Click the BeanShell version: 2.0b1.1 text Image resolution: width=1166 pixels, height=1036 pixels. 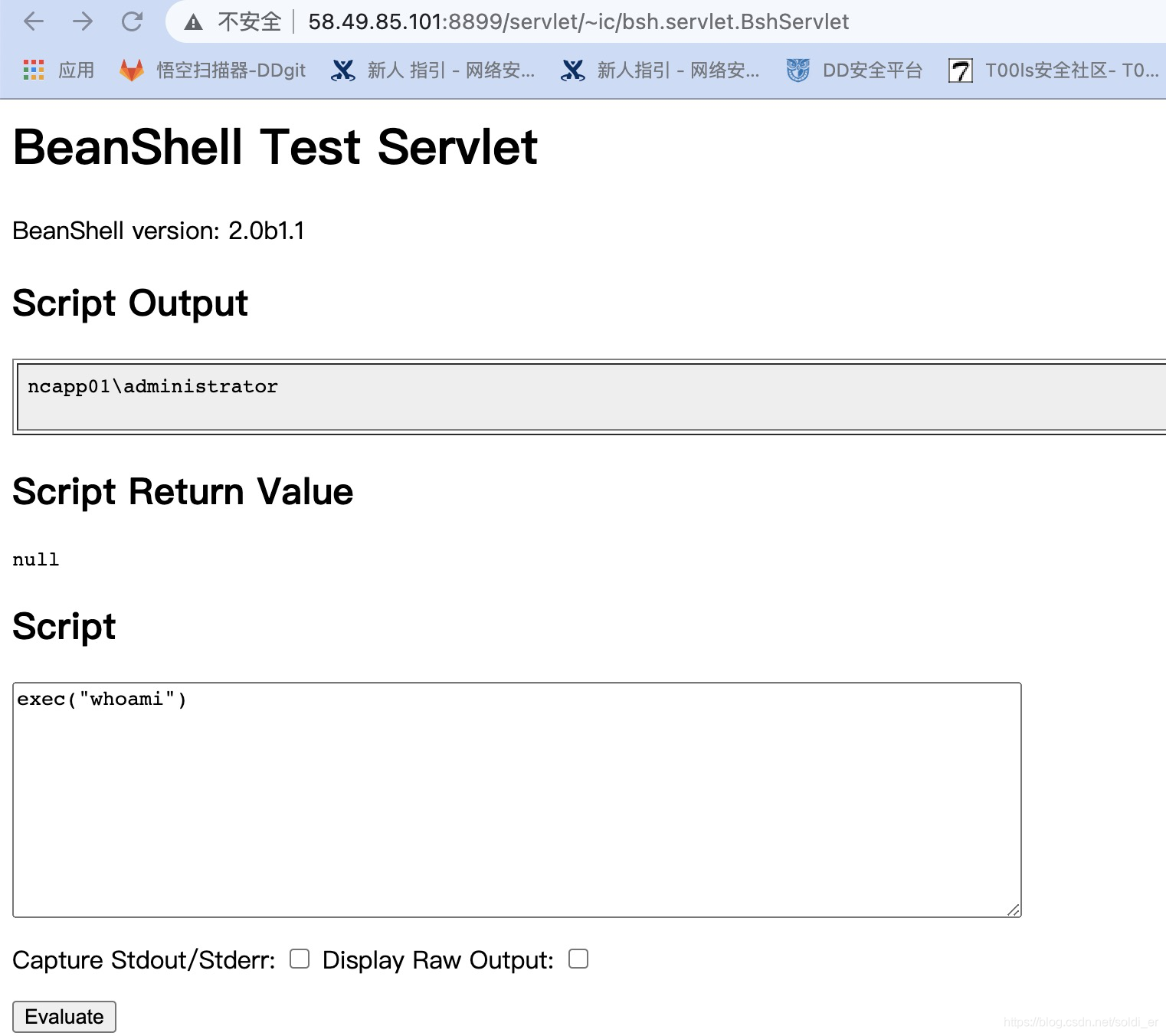click(x=159, y=231)
